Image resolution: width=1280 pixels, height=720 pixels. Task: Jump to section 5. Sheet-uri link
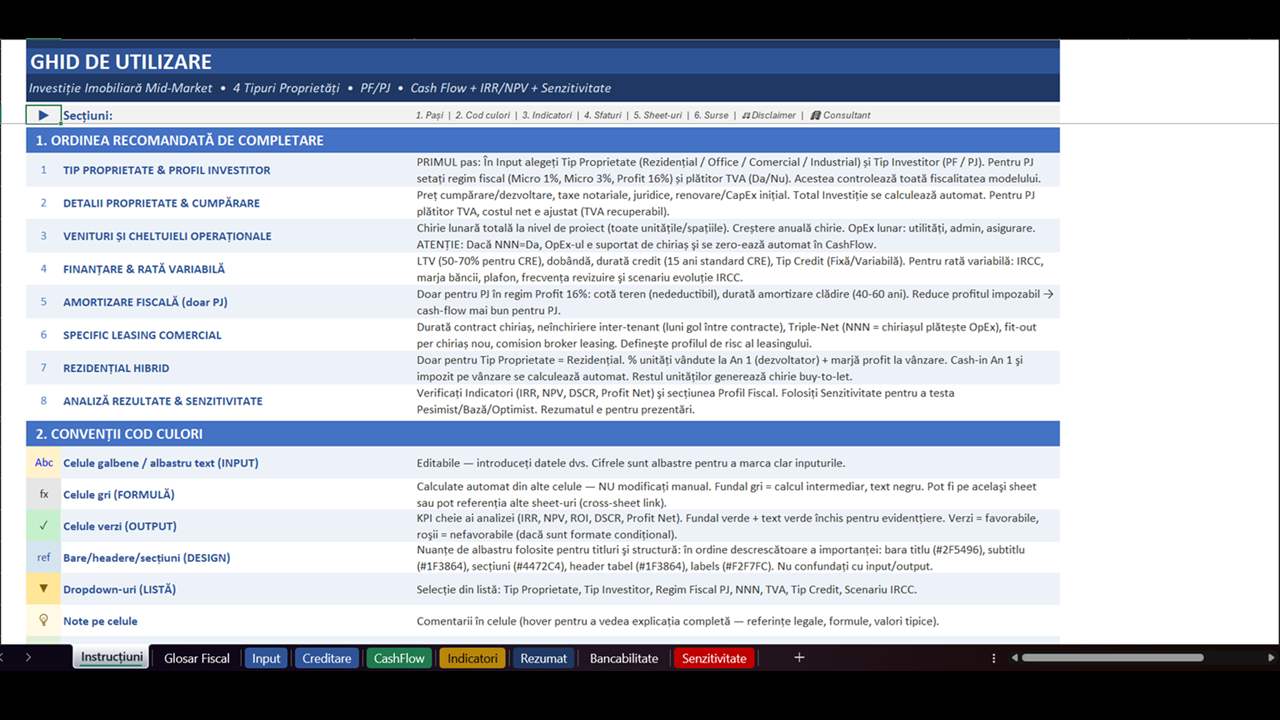click(657, 115)
